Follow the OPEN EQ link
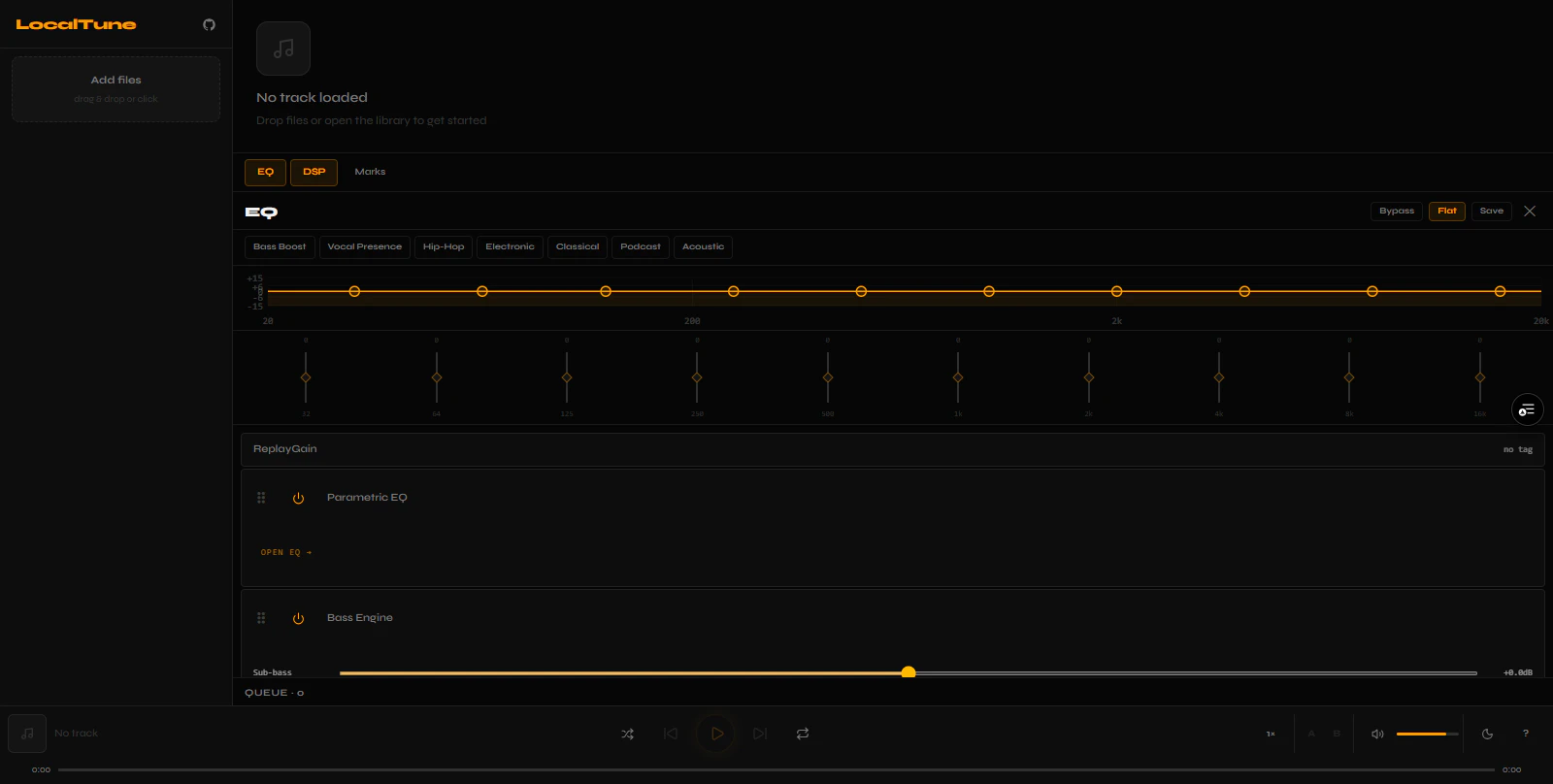Image resolution: width=1553 pixels, height=784 pixels. pos(286,552)
